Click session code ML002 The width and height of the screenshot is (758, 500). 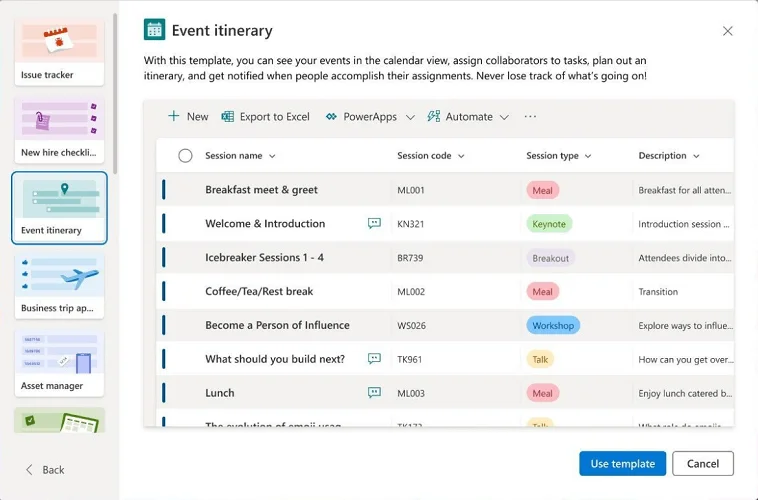411,292
